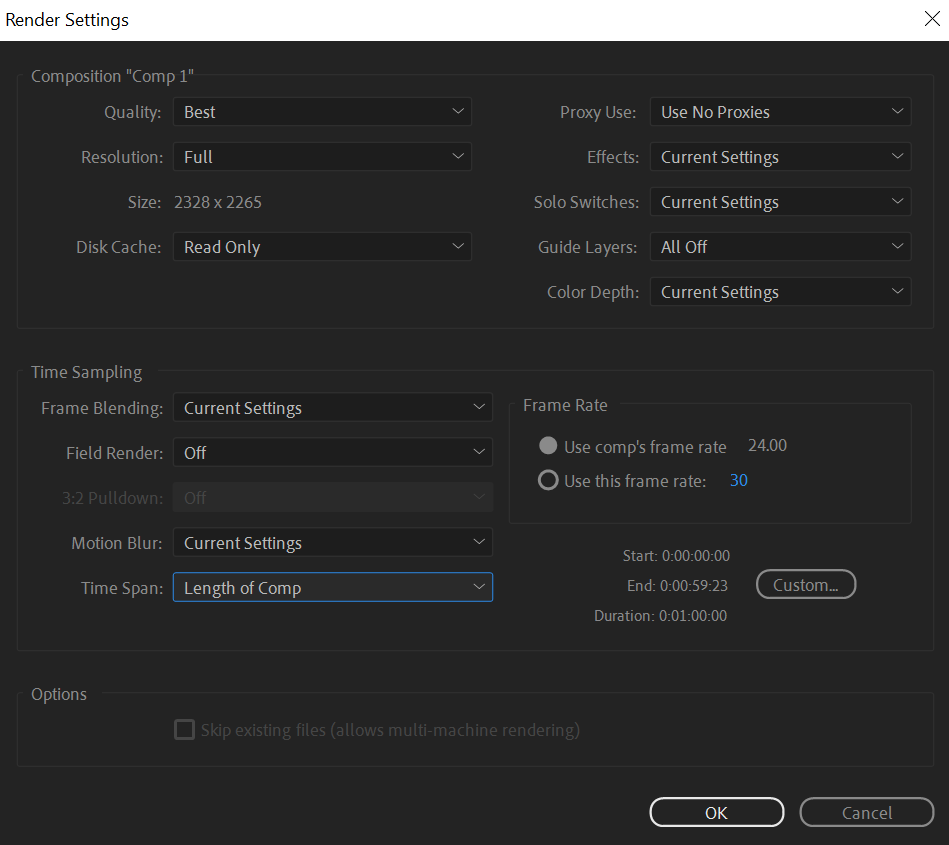The height and width of the screenshot is (845, 949).
Task: Open the Field Render dropdown
Action: (x=332, y=453)
